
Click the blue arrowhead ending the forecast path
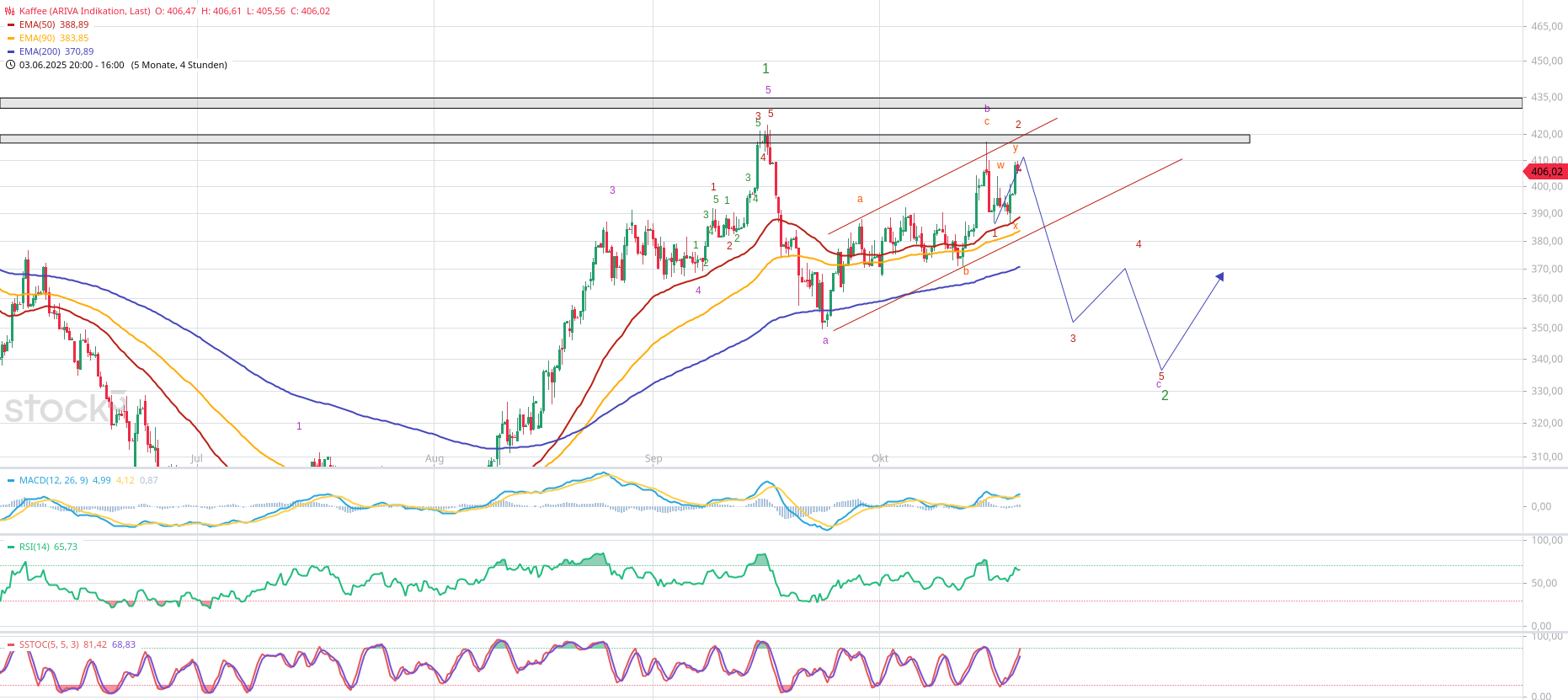pyautogui.click(x=1219, y=276)
